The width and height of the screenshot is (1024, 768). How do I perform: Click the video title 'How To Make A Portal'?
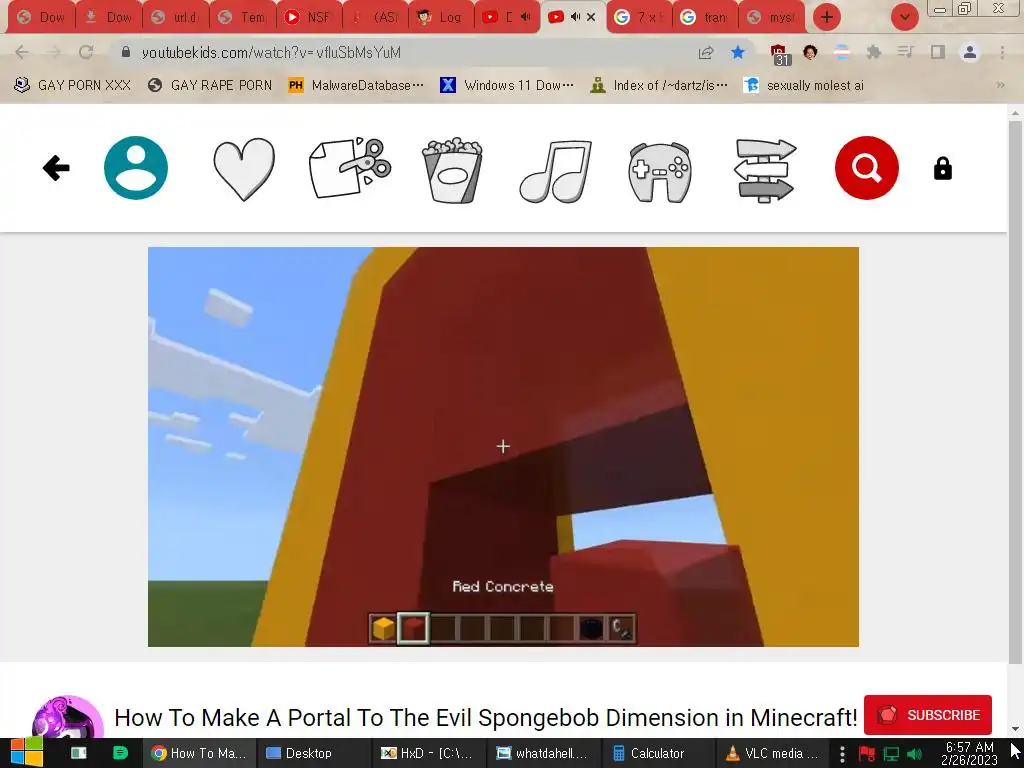click(485, 717)
